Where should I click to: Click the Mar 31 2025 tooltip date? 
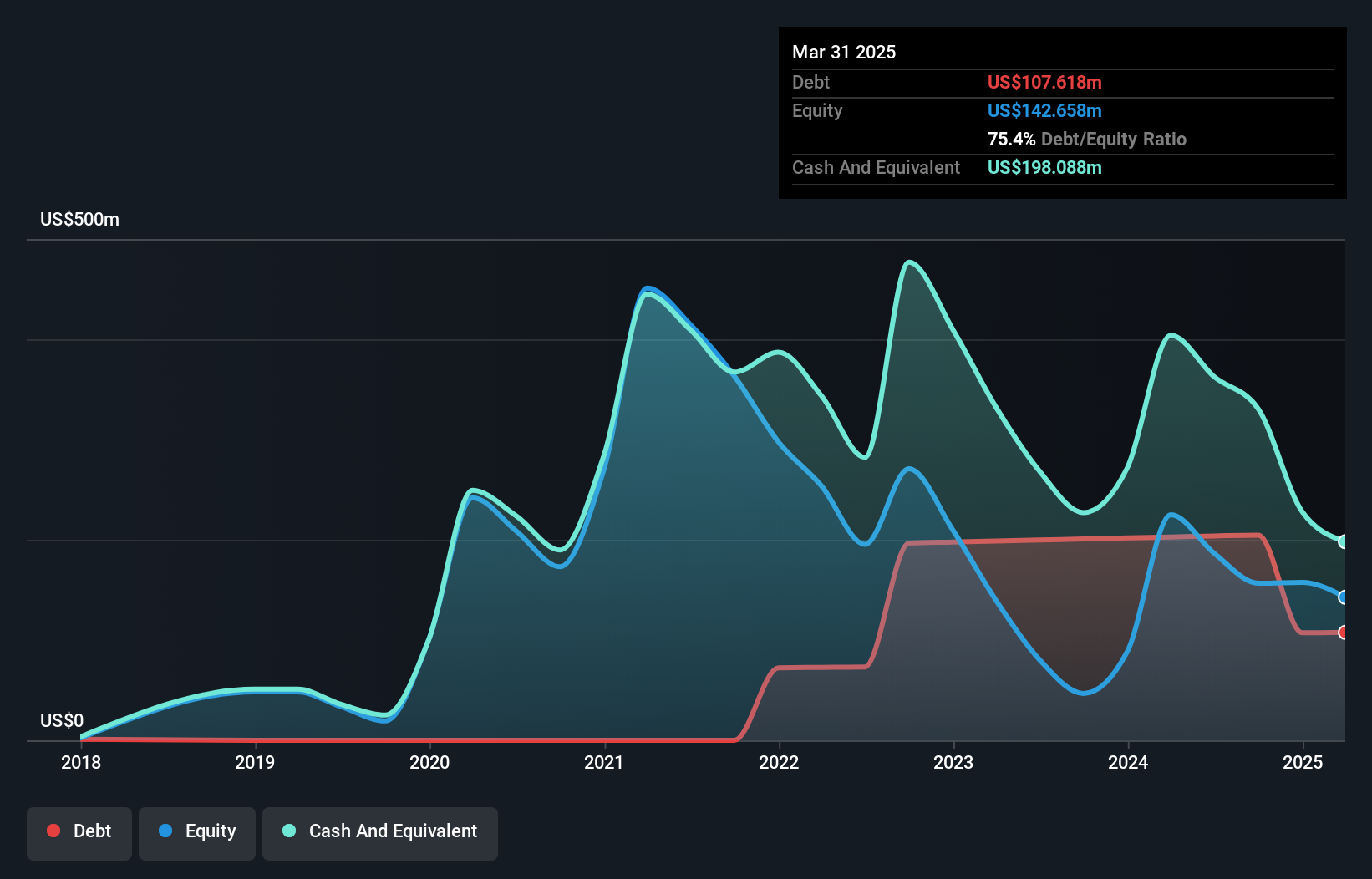844,53
